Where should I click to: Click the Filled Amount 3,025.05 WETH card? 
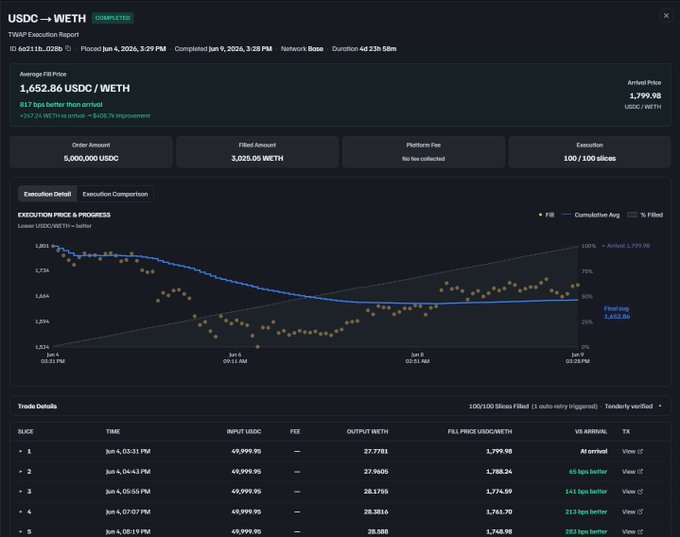click(x=257, y=152)
